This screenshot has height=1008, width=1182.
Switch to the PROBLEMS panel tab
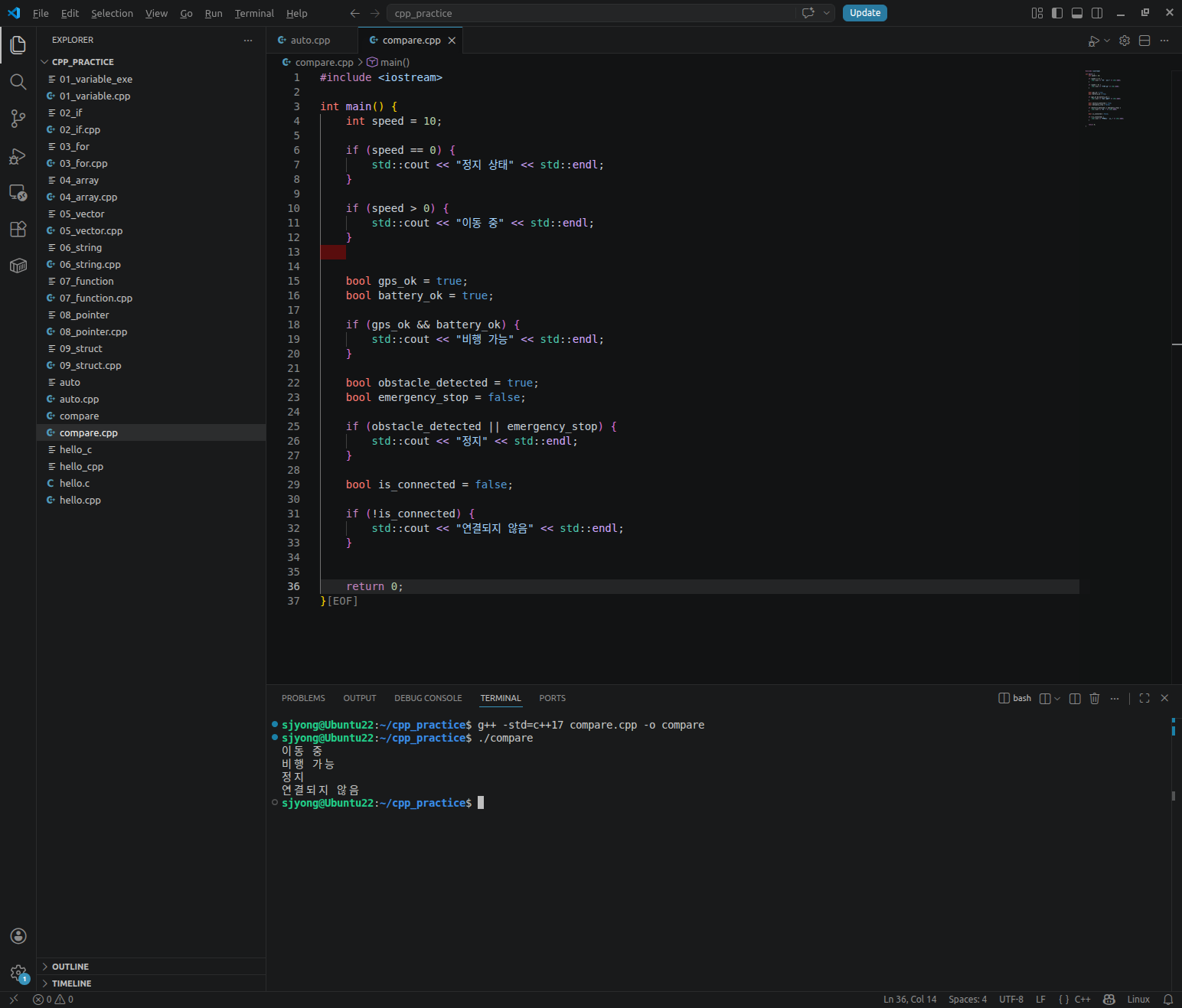[303, 698]
